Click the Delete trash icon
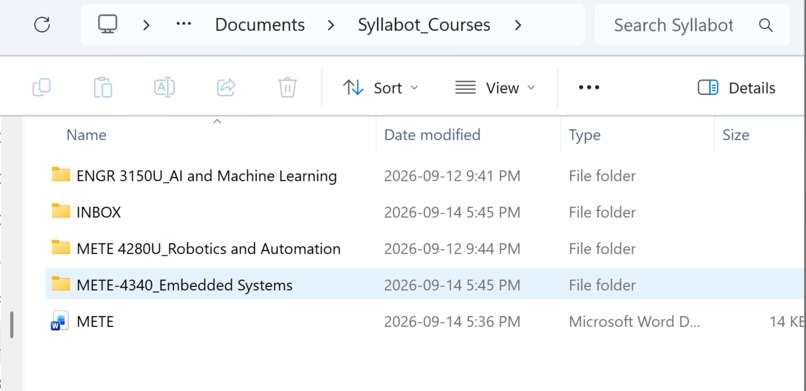Screen dimensions: 806x391 click(x=288, y=87)
